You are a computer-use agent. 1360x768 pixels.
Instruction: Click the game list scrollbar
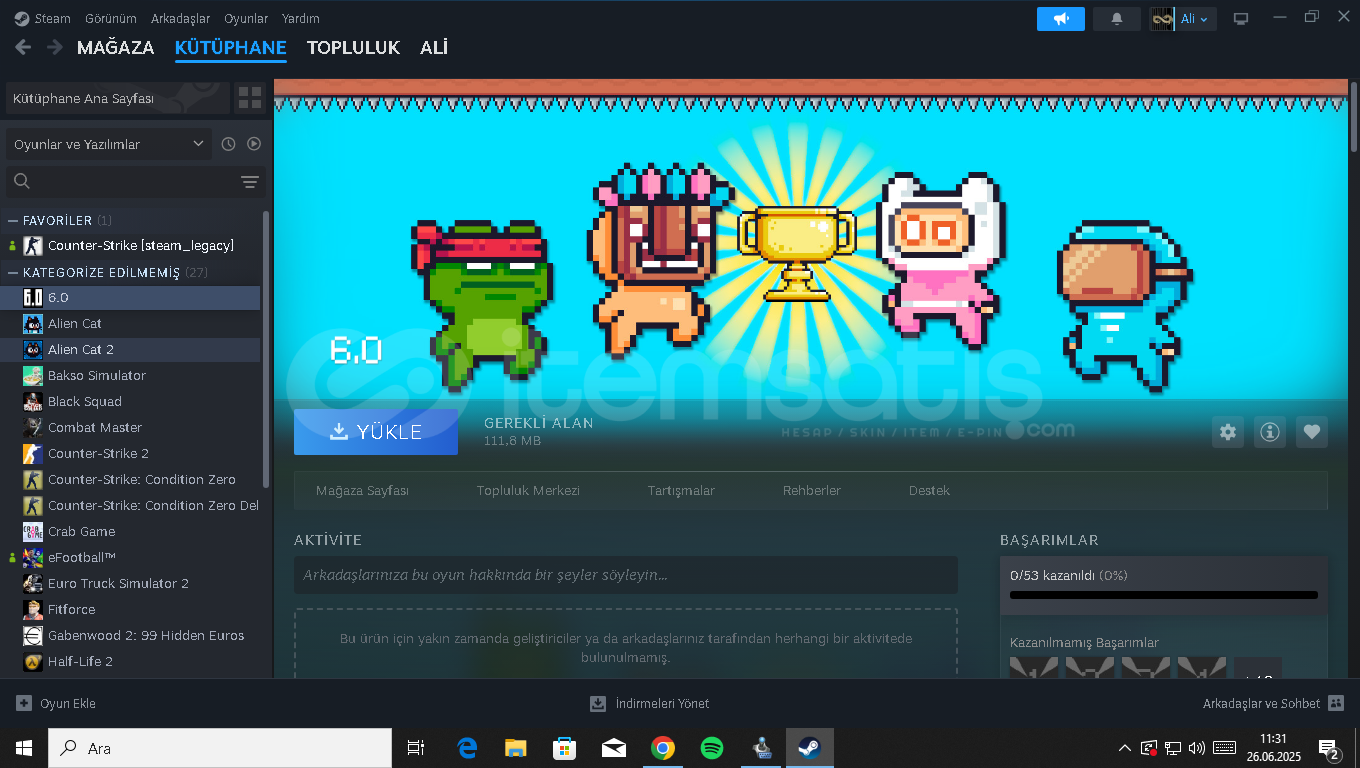[x=265, y=348]
